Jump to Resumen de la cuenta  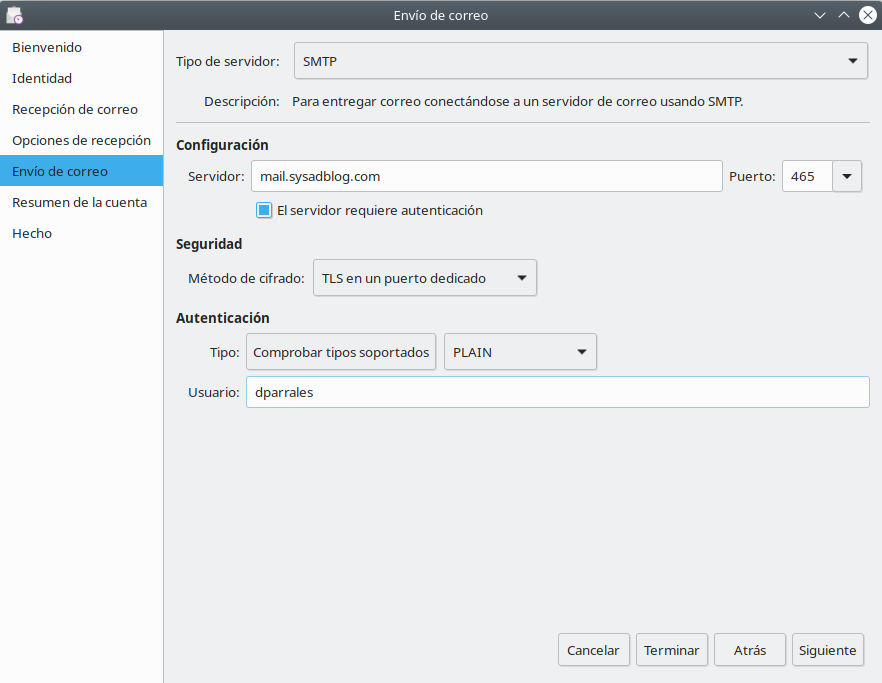(82, 202)
